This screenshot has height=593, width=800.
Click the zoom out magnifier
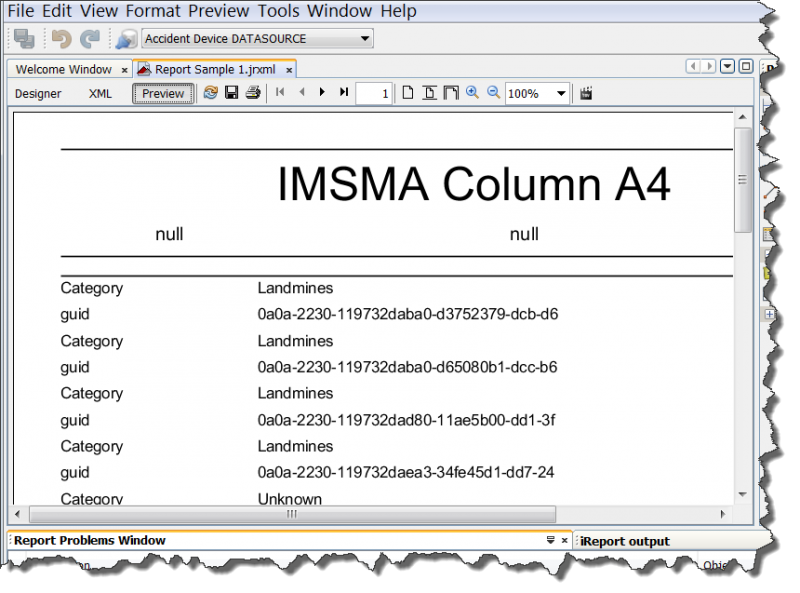493,93
